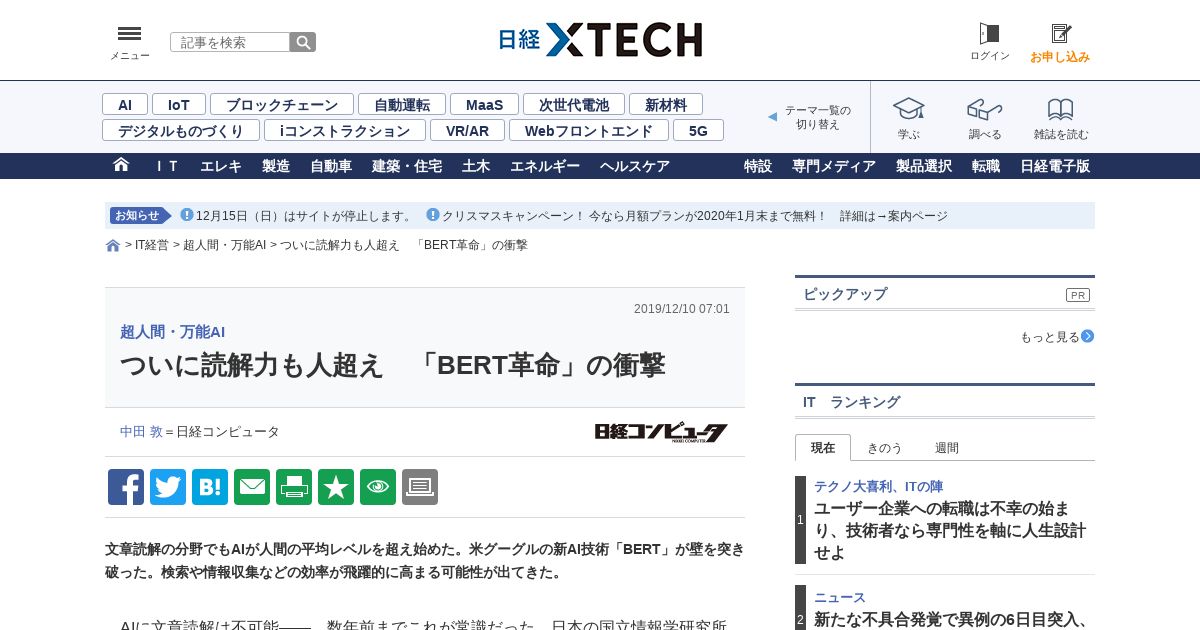Image resolution: width=1200 pixels, height=630 pixels.
Task: Select the MaaS theme tag
Action: (x=484, y=105)
